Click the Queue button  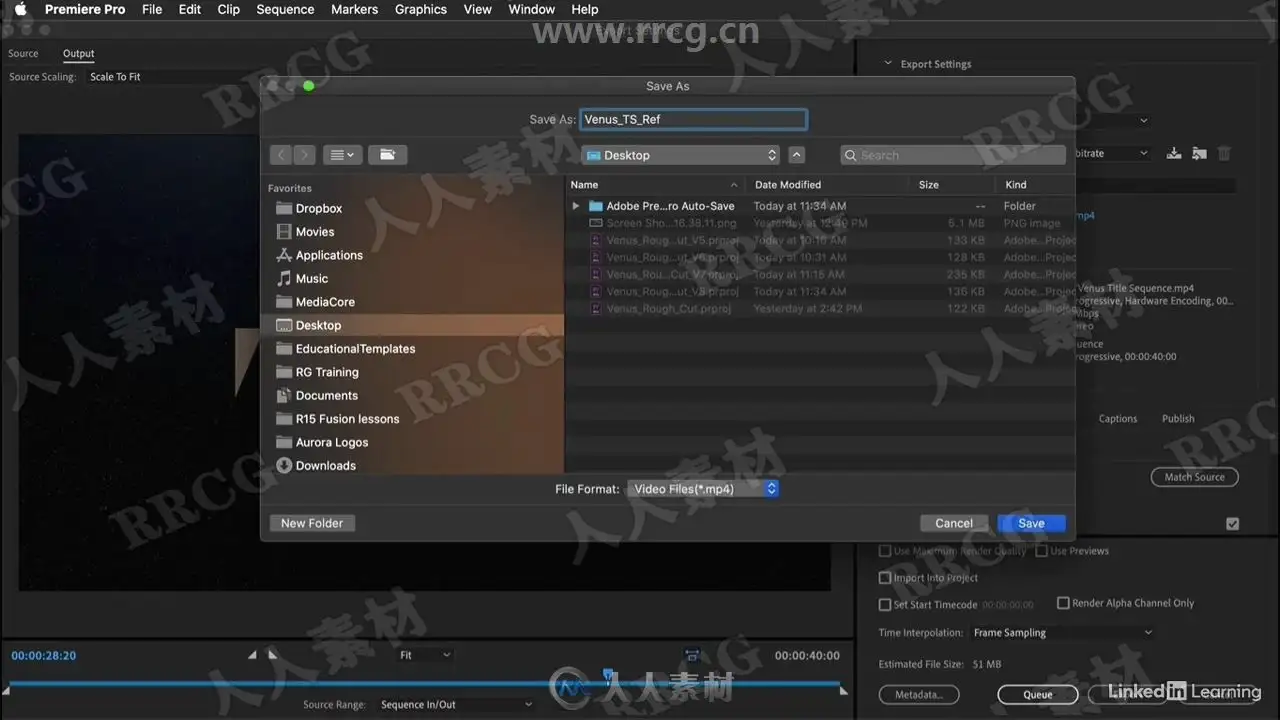[x=1038, y=694]
